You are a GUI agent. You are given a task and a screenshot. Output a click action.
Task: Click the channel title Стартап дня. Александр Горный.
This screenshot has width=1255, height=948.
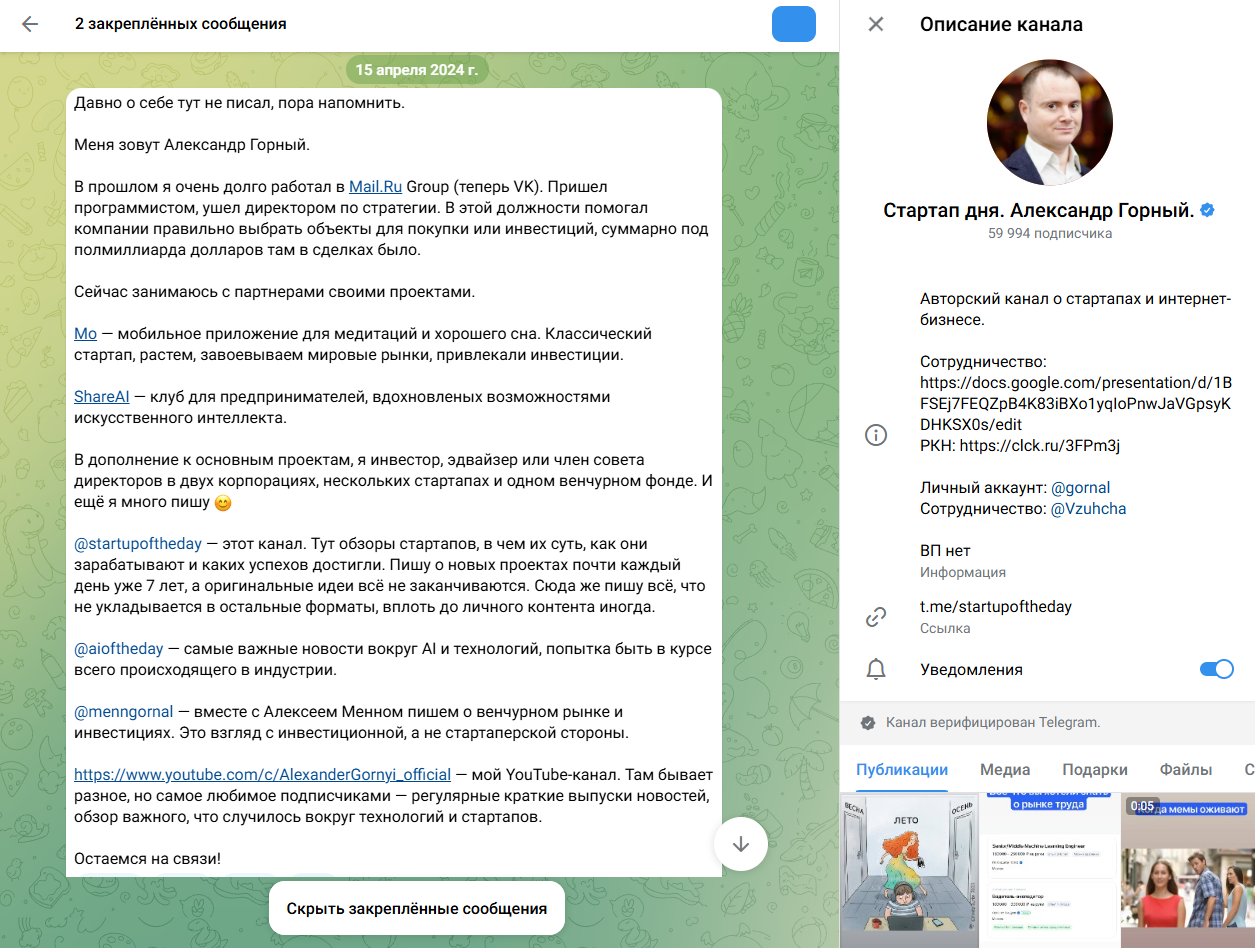1039,210
